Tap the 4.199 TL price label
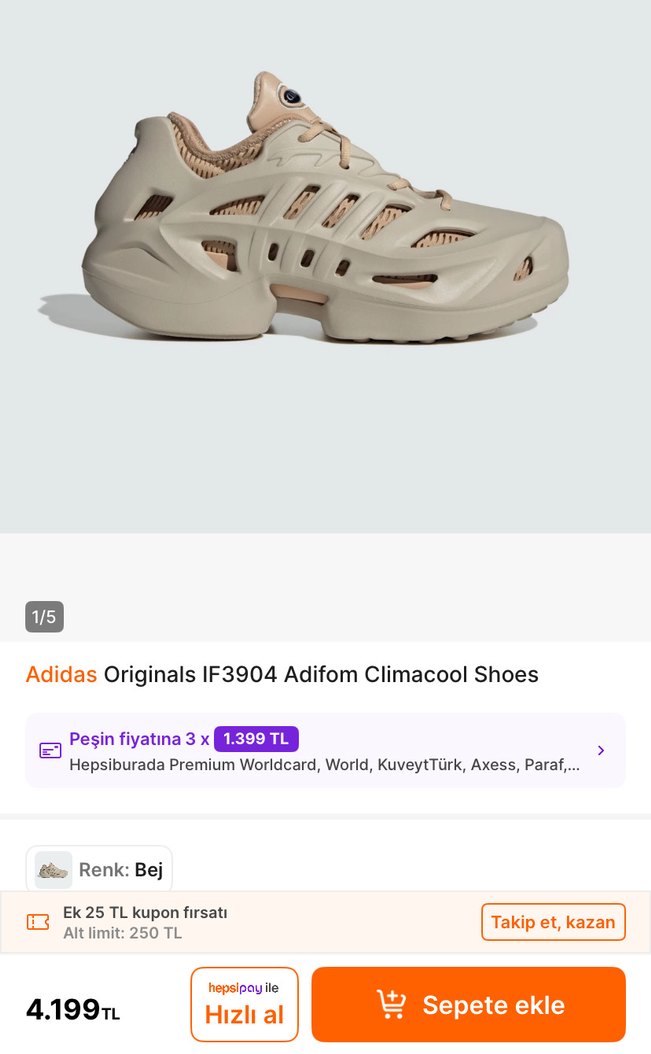Screen dimensions: 651x1054 coord(70,1011)
